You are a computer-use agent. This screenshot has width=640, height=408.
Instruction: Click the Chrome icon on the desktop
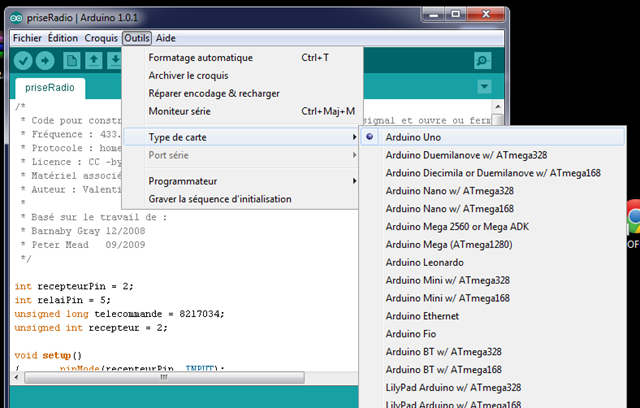point(633,216)
